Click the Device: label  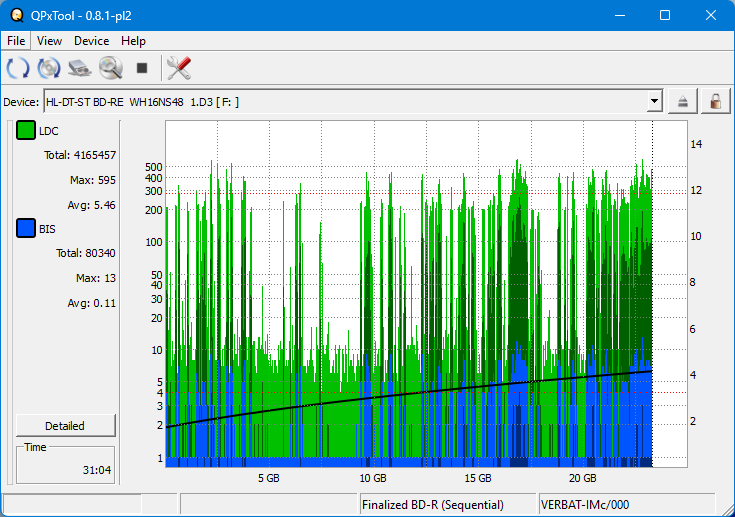point(21,102)
